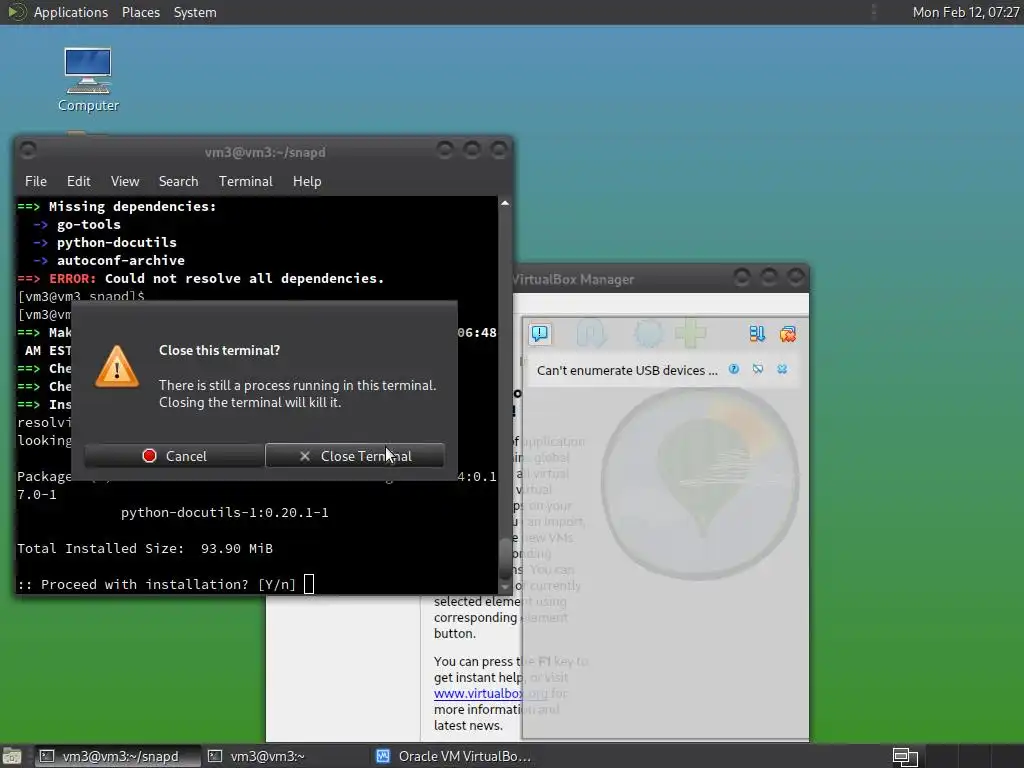Image resolution: width=1024 pixels, height=768 pixels.
Task: Open the File menu in the terminal
Action: [x=36, y=181]
